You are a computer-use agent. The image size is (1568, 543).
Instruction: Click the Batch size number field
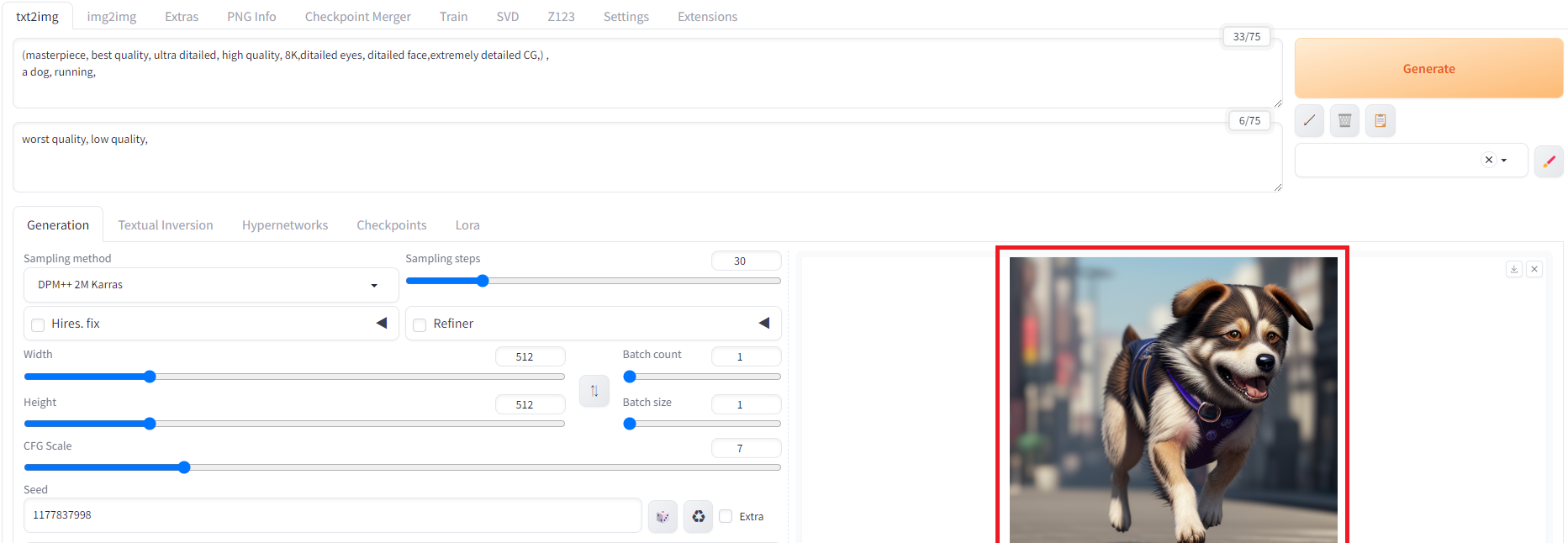click(x=746, y=404)
